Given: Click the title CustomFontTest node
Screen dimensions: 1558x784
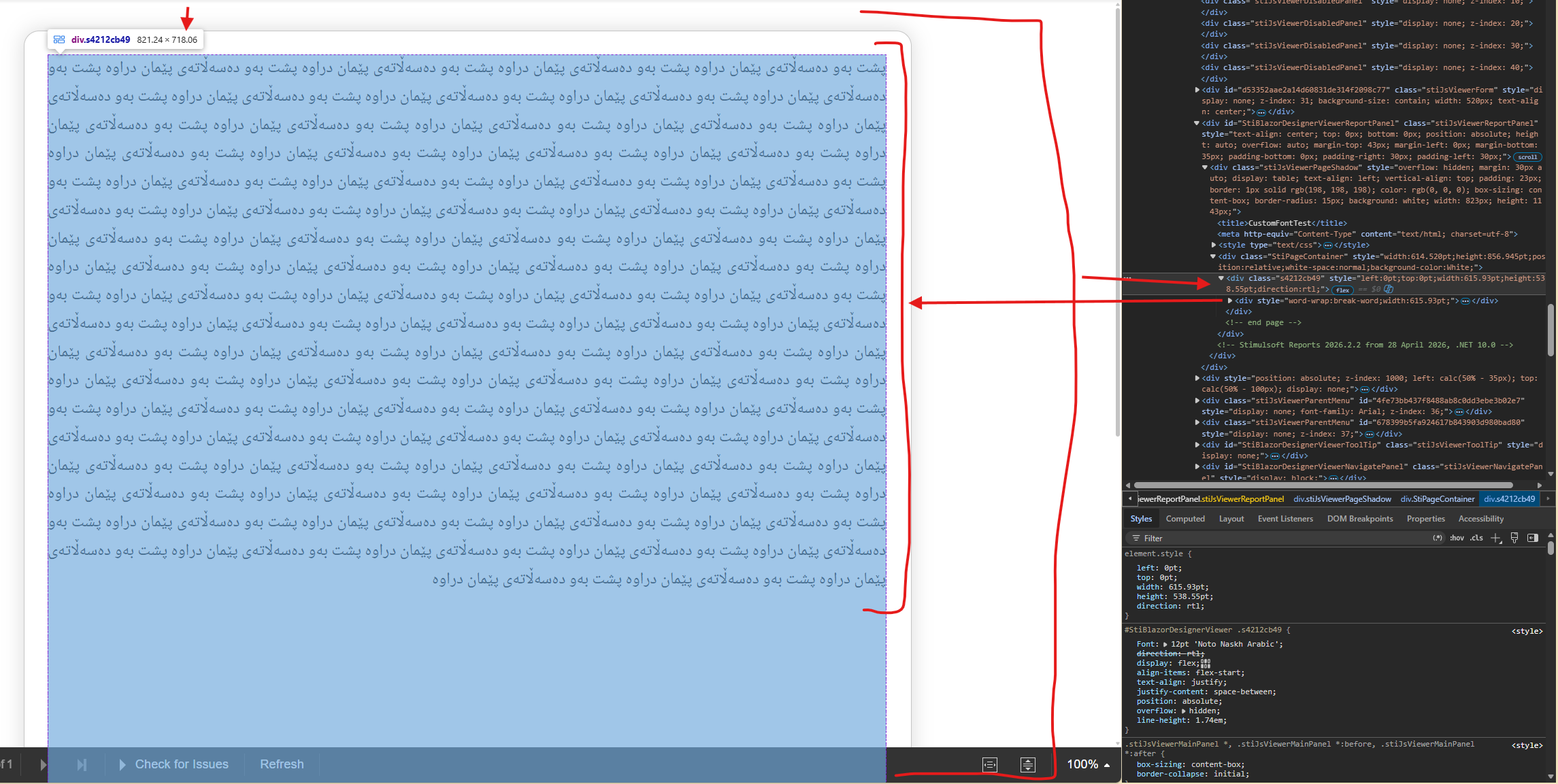Looking at the screenshot, I should tap(1282, 223).
